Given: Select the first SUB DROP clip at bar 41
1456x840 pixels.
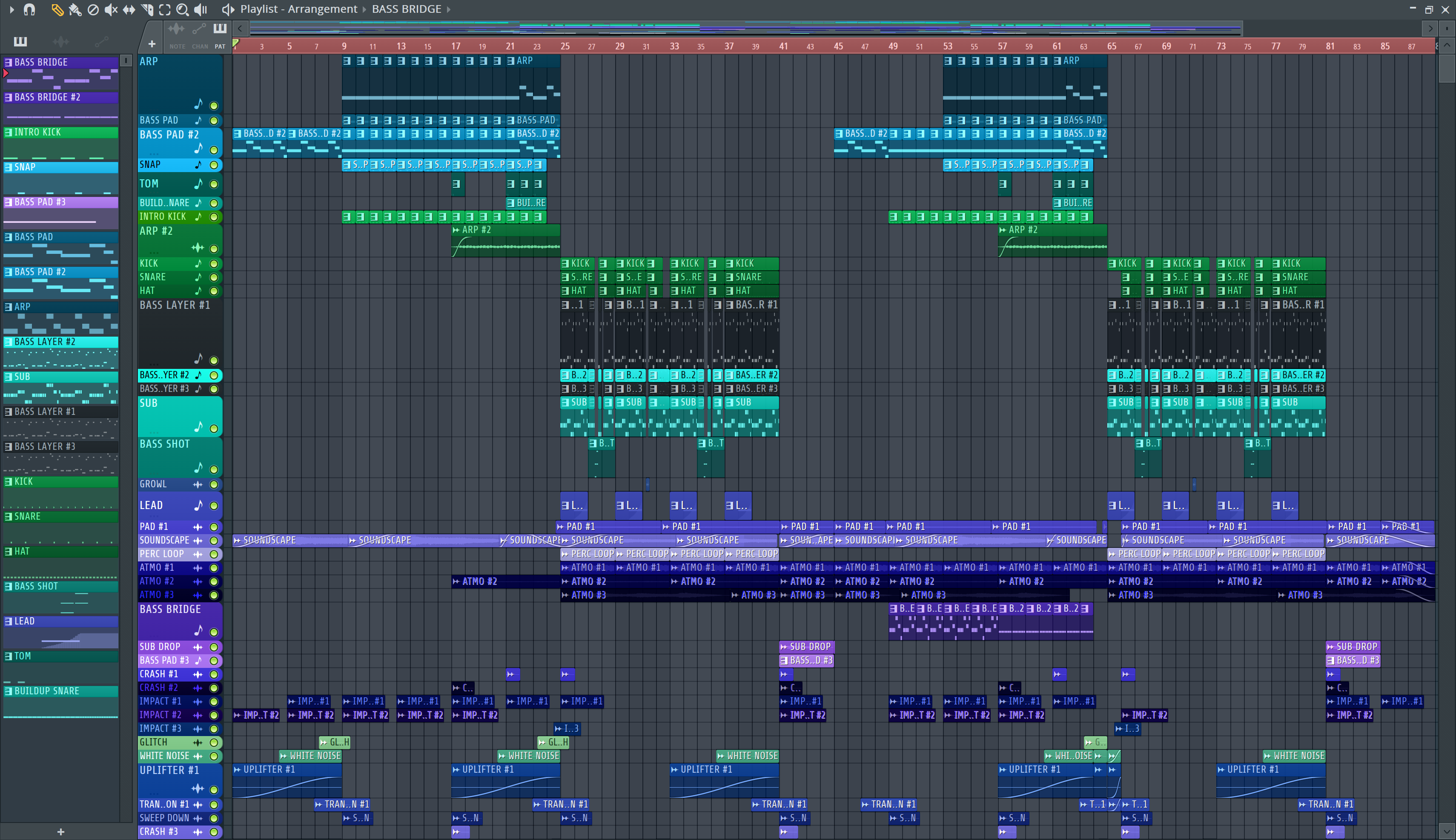Looking at the screenshot, I should (806, 647).
